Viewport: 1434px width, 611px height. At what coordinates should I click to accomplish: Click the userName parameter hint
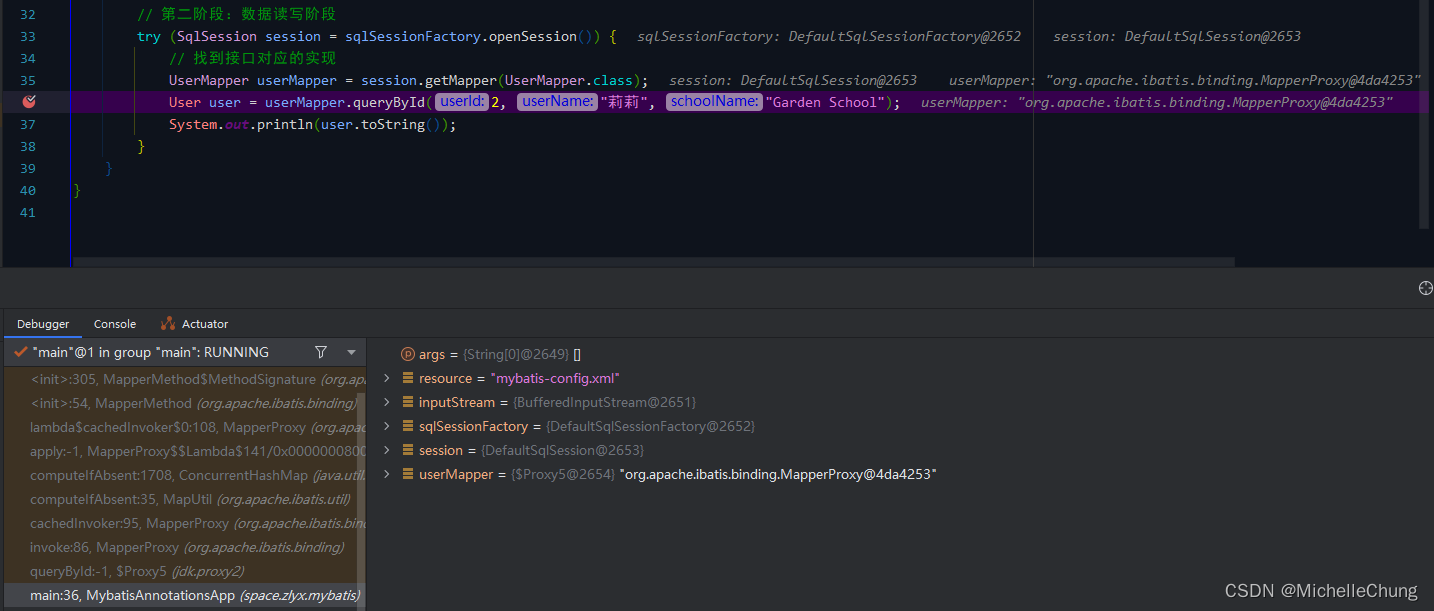point(558,101)
